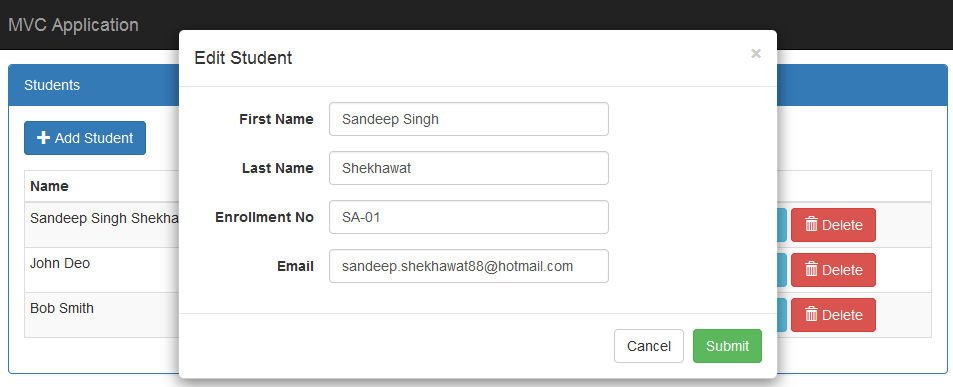Click trash icon in Bob Smith's Delete button
953x387 pixels.
point(811,314)
